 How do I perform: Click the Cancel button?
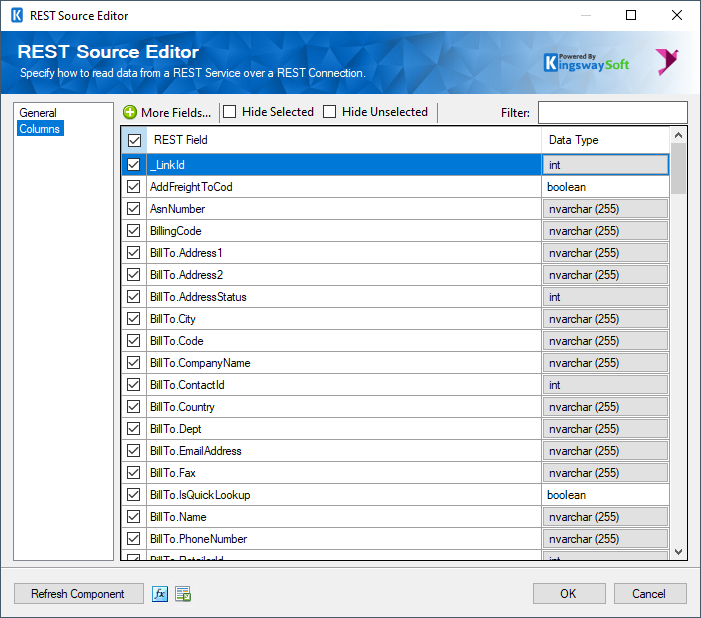click(650, 593)
